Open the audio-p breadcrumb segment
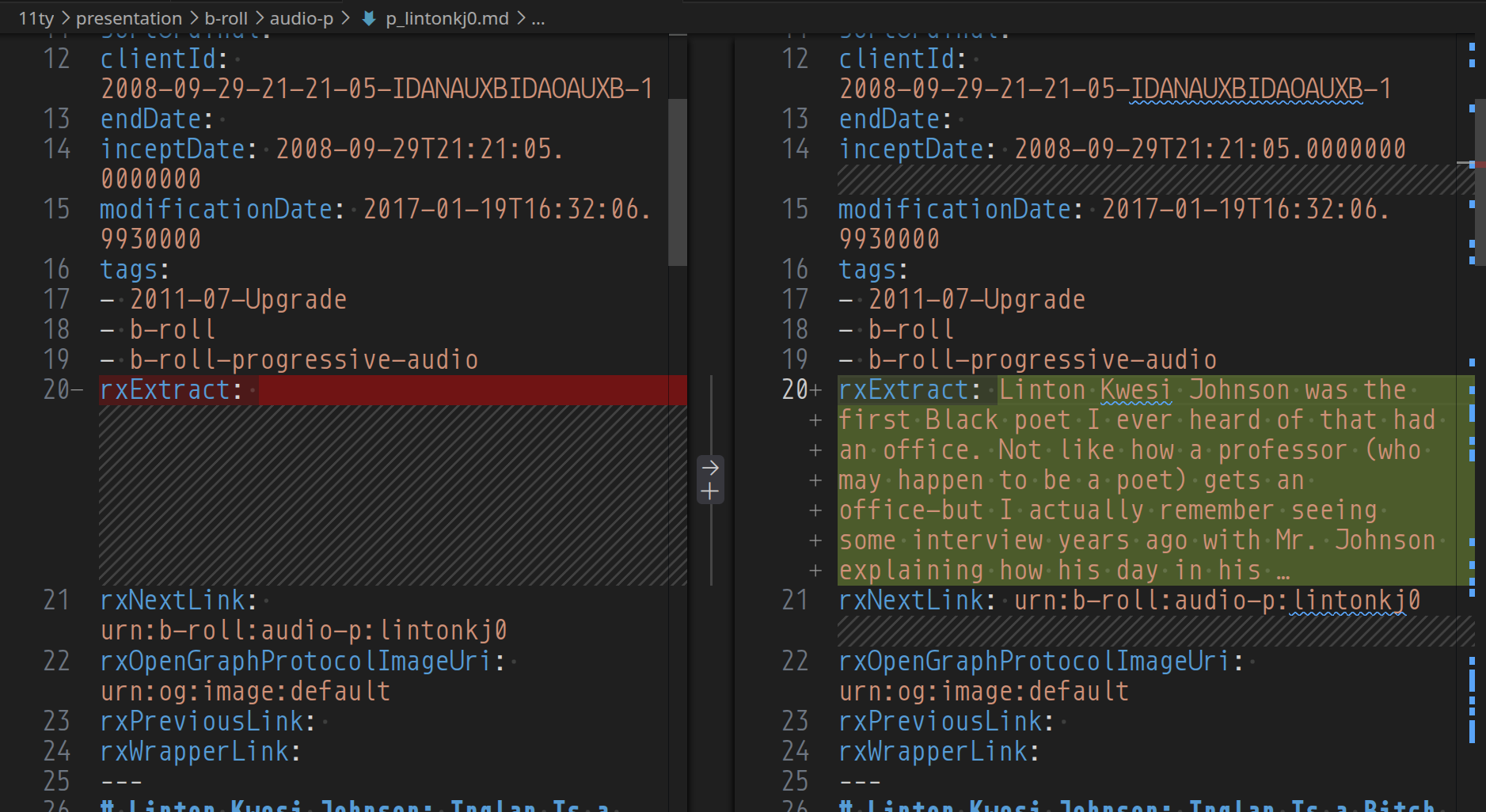1486x812 pixels. (x=302, y=18)
